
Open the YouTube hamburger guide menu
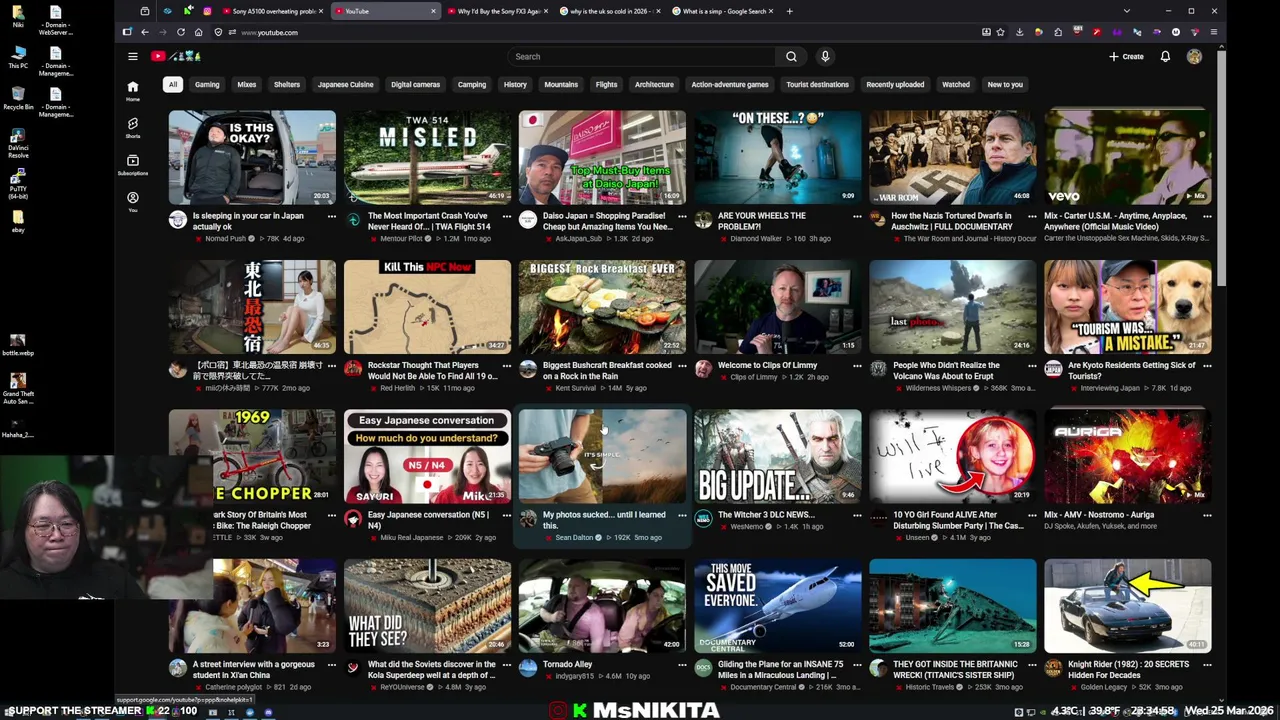click(132, 56)
